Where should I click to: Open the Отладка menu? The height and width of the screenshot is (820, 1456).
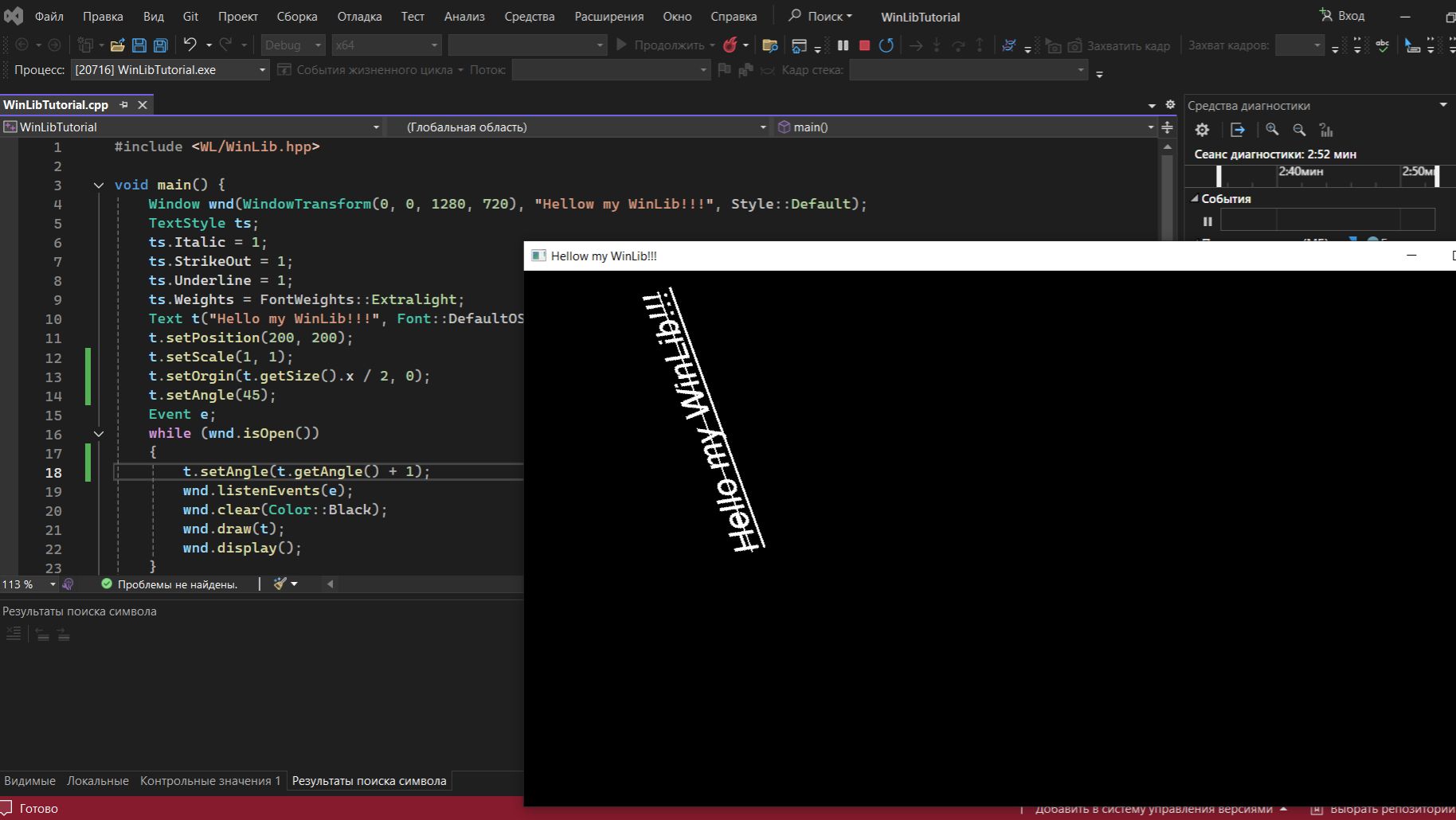tap(359, 16)
